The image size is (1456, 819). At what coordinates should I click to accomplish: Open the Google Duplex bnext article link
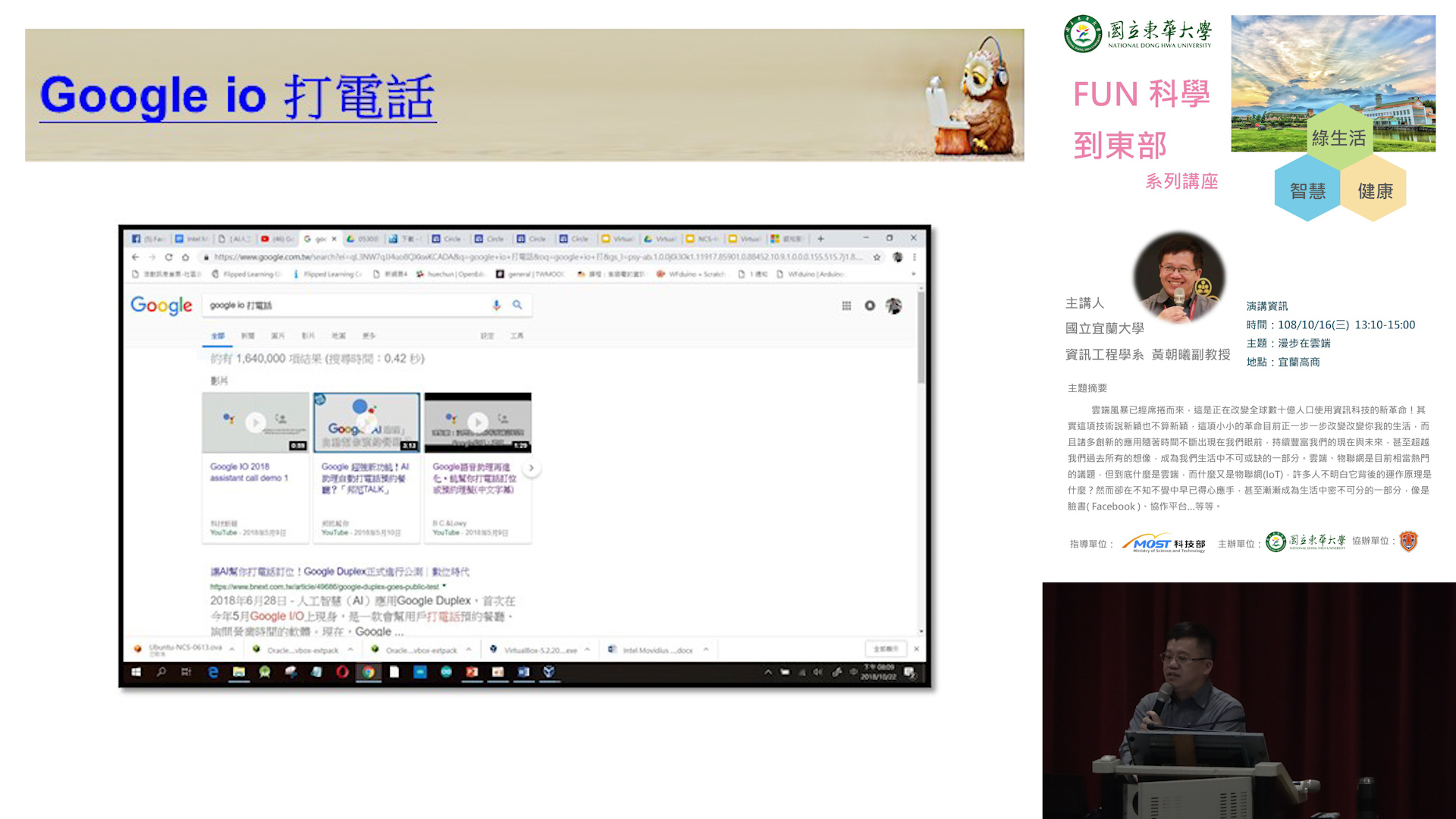click(x=340, y=572)
